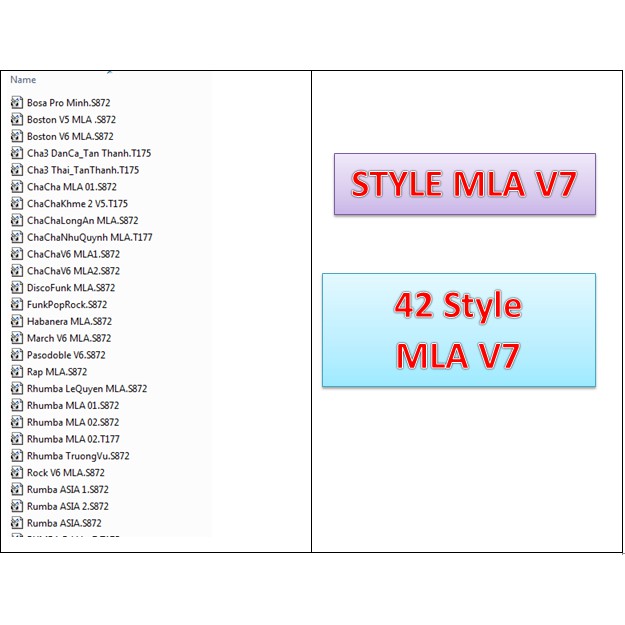This screenshot has height=625, width=625.
Task: Click the icon beside Habanera MLA.S872
Action: [x=17, y=321]
